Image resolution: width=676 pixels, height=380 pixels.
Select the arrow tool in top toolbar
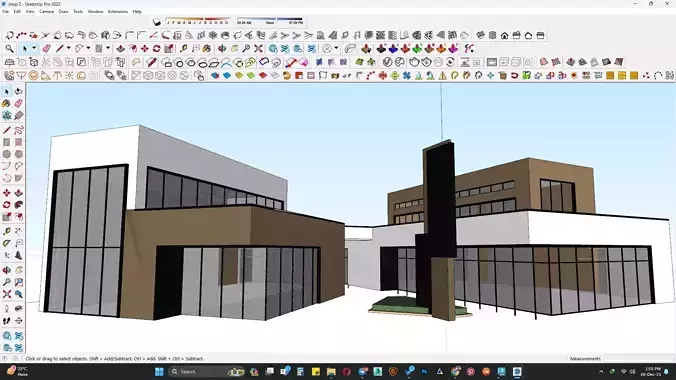tap(25, 49)
